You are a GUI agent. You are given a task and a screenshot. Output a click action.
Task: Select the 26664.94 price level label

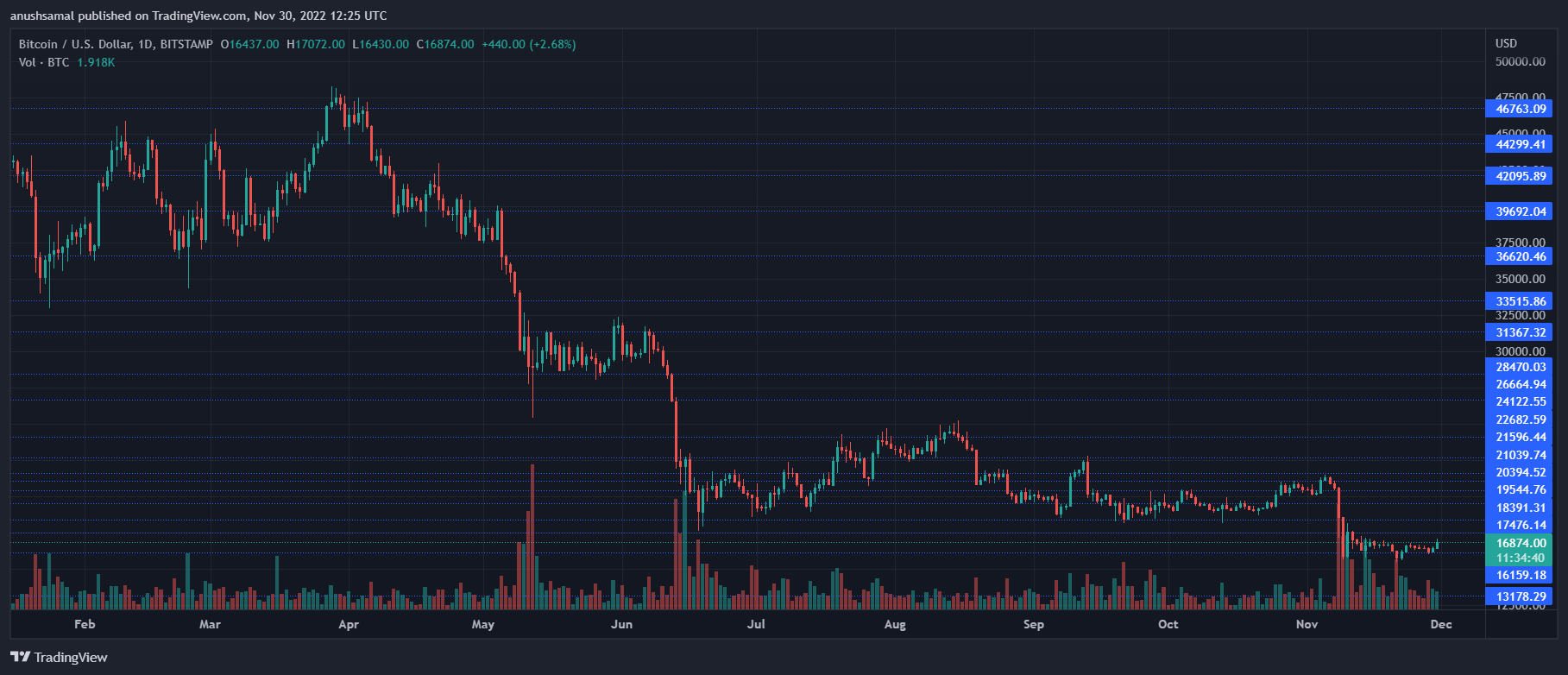tap(1519, 384)
